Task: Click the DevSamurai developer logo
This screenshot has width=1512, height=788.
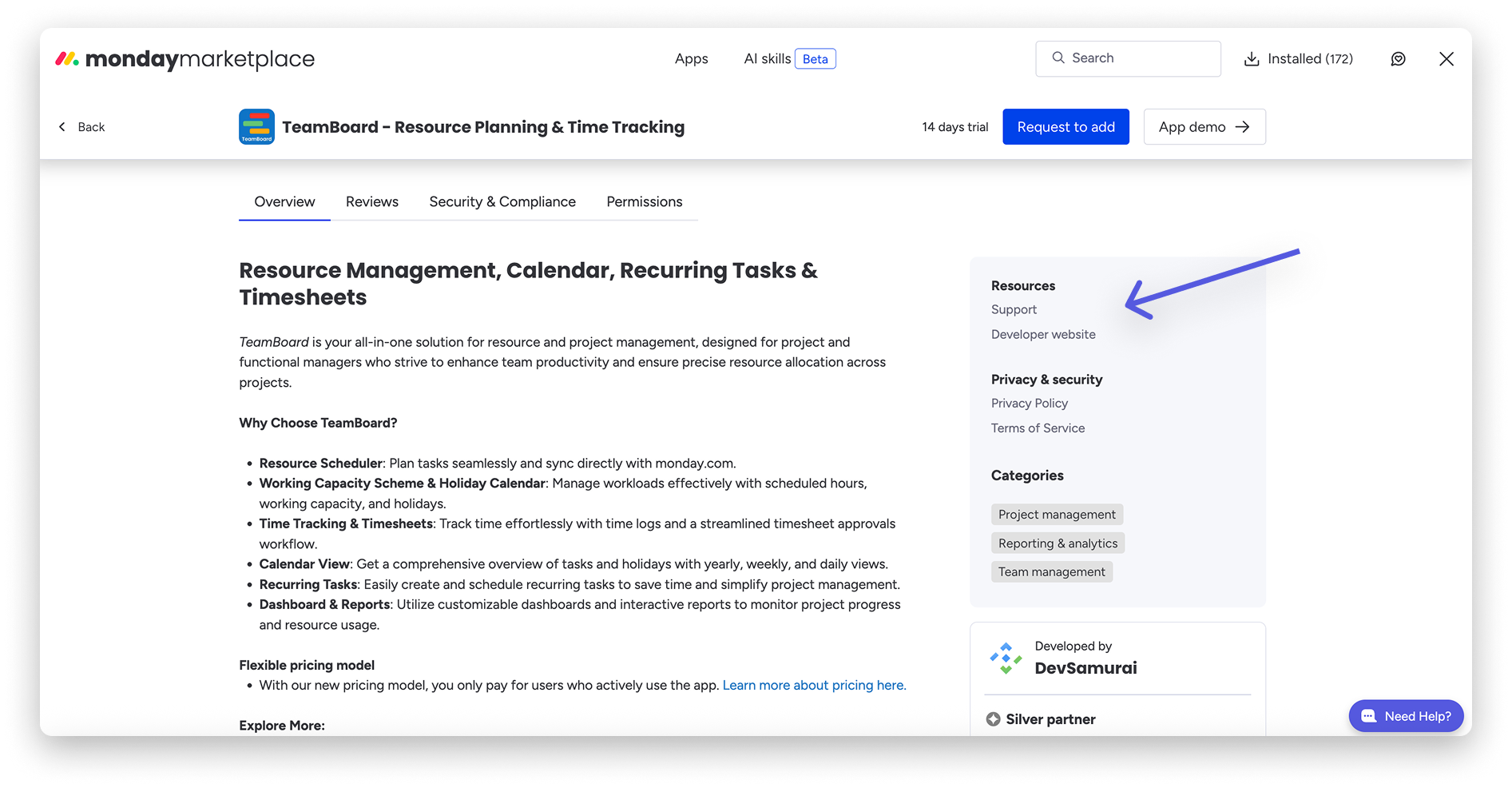Action: click(1006, 658)
